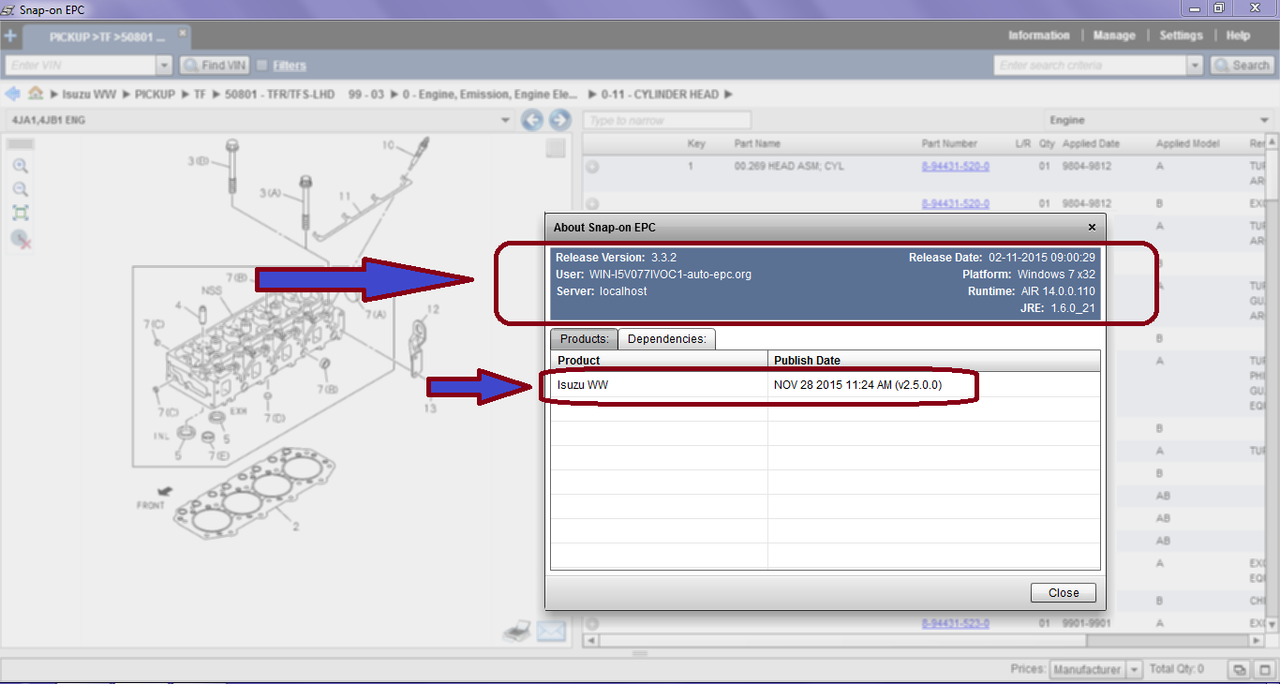Viewport: 1280px width, 684px height.
Task: Print the diagram
Action: coord(516,630)
